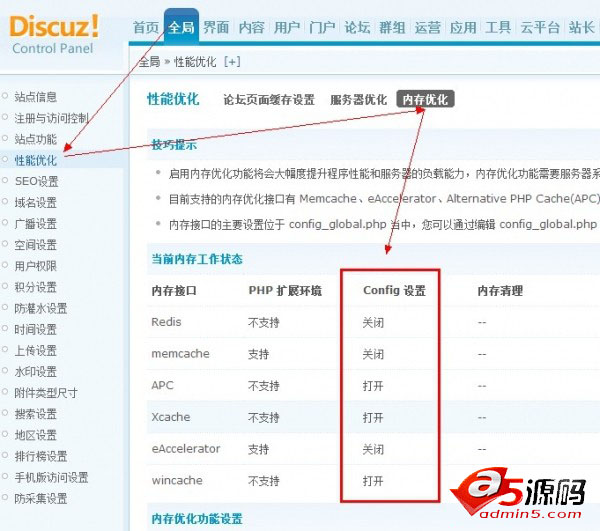Click the 当前内存工作状态 section heading

coord(197,259)
